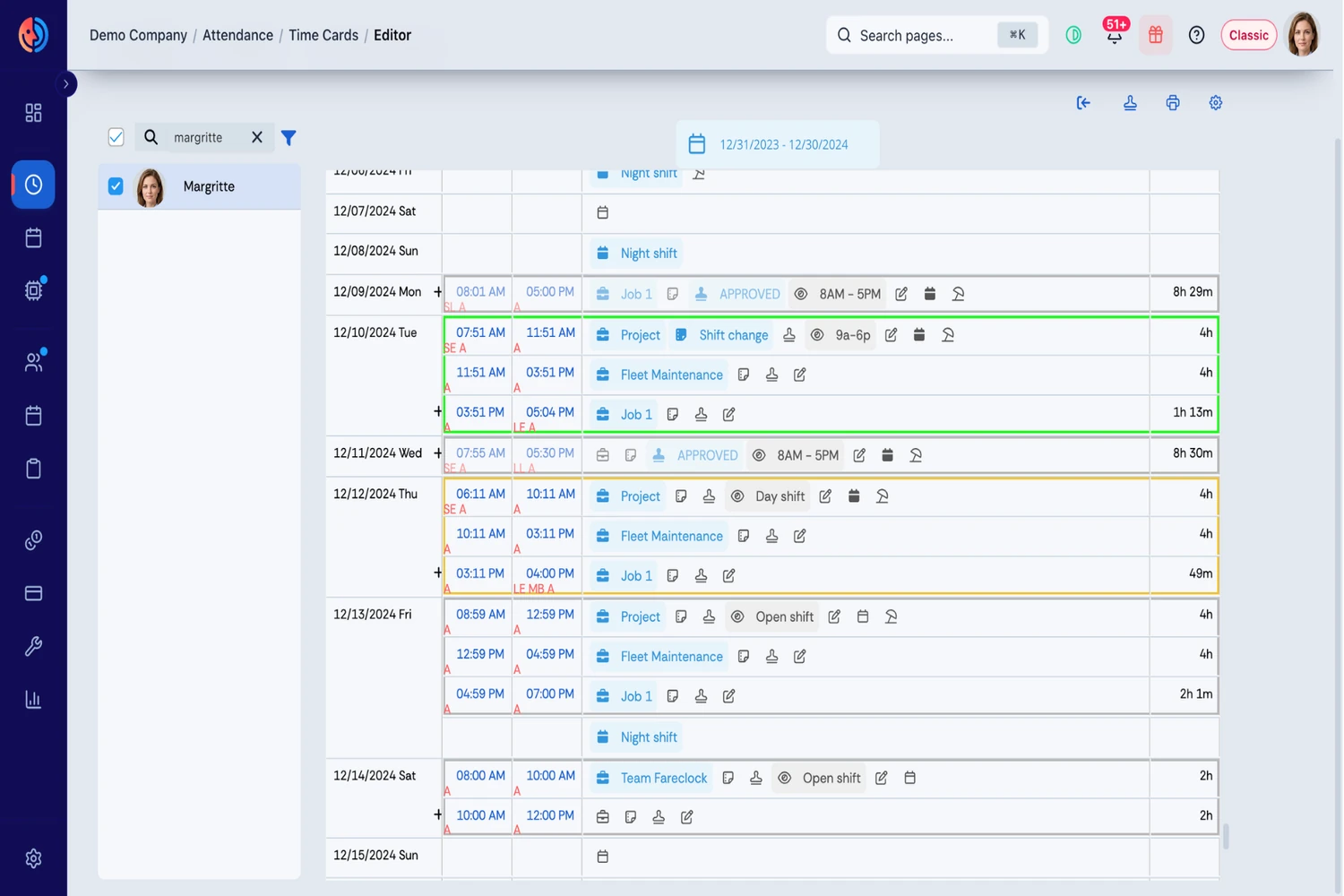Click the Search pages field
Image resolution: width=1344 pixels, height=896 pixels.
936,35
